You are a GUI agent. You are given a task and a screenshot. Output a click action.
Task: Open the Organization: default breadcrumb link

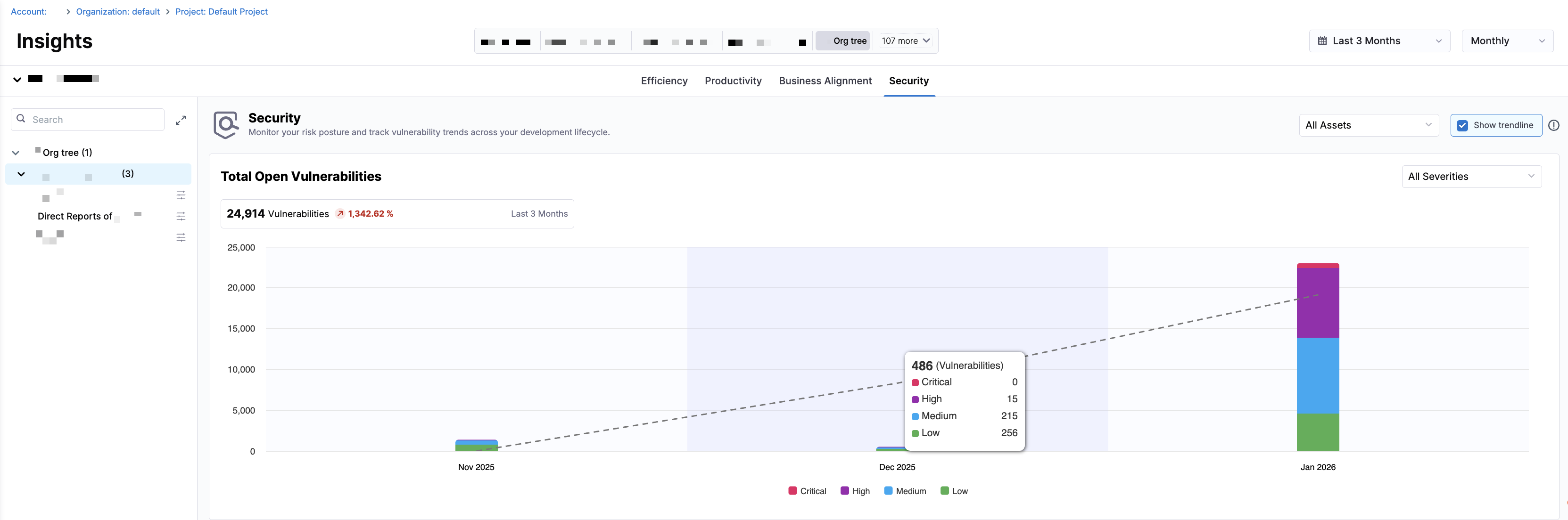(x=117, y=12)
